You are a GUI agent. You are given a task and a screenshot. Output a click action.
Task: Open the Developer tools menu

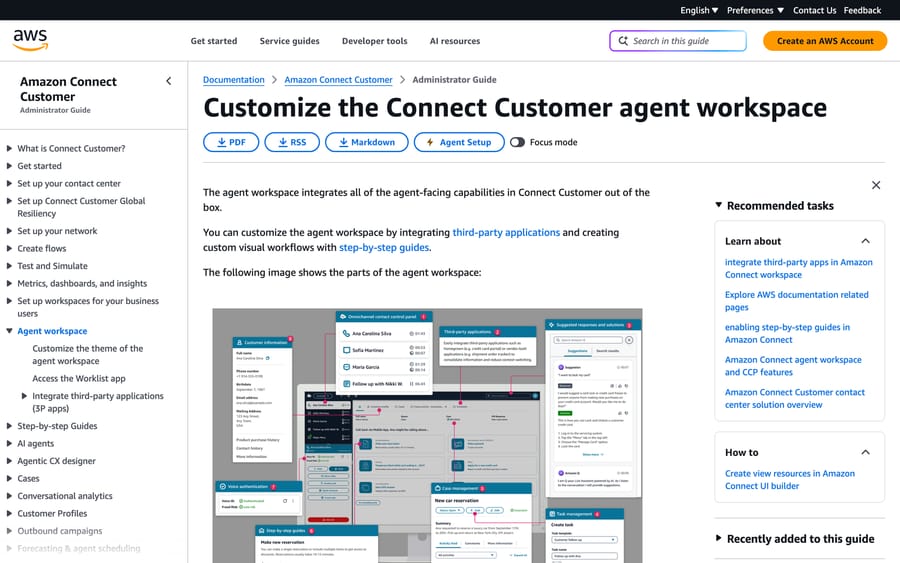(374, 41)
